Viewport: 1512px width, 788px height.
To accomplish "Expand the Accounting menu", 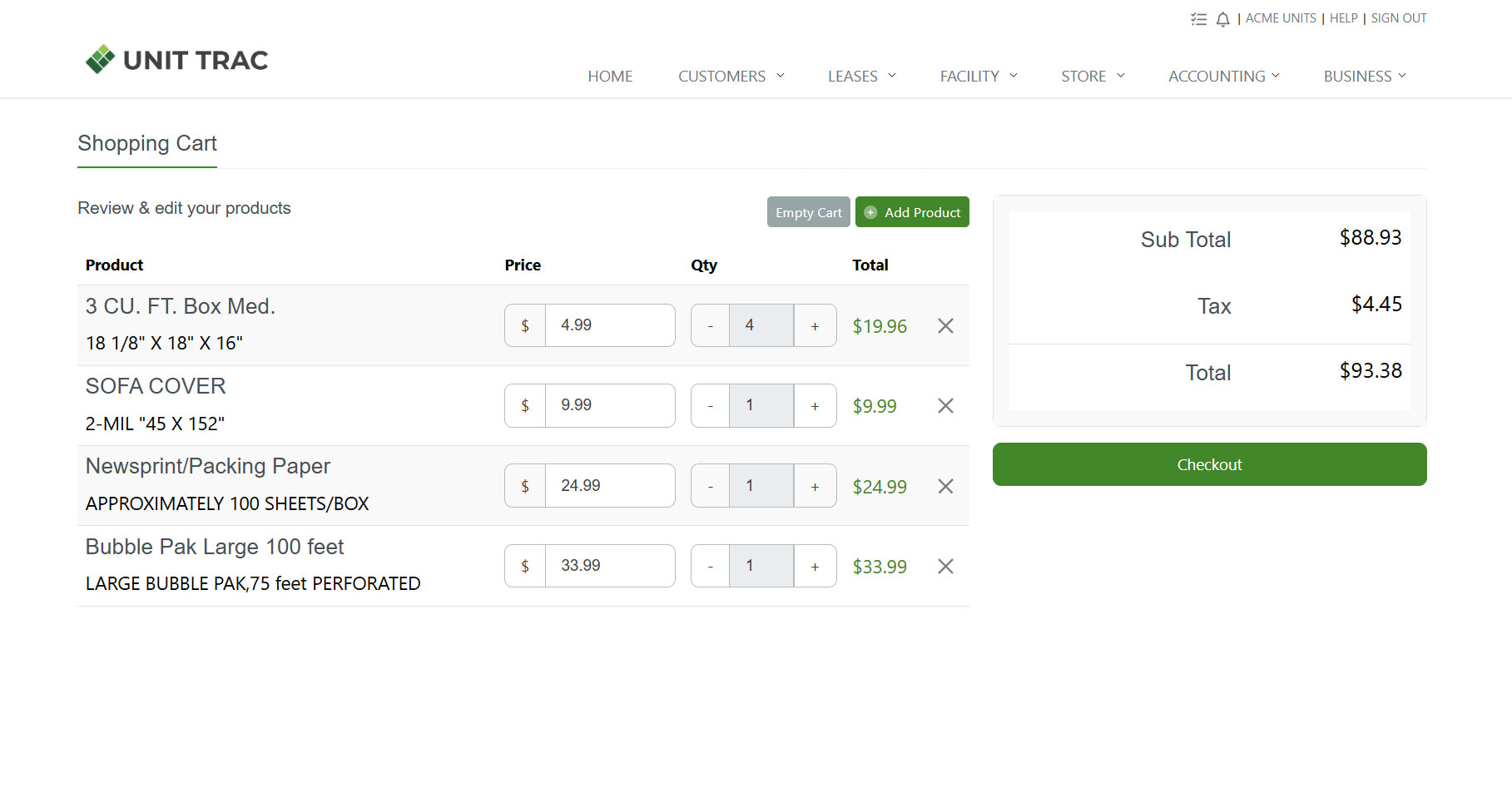I will tap(1223, 77).
